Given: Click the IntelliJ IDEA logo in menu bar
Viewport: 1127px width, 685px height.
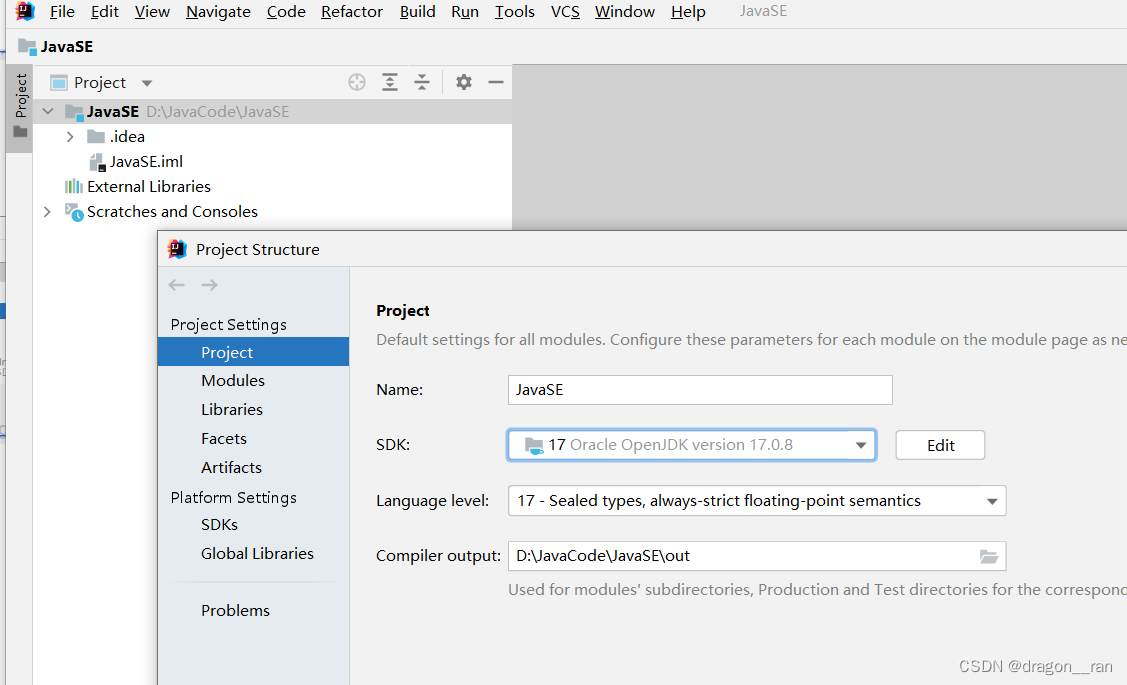Looking at the screenshot, I should click(x=25, y=11).
